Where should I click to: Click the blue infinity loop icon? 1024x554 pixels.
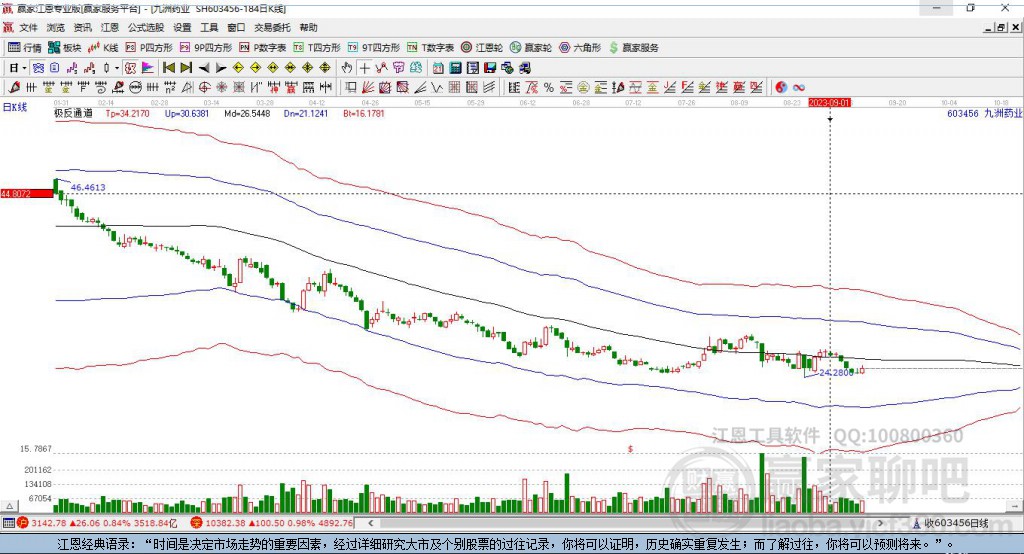799,88
